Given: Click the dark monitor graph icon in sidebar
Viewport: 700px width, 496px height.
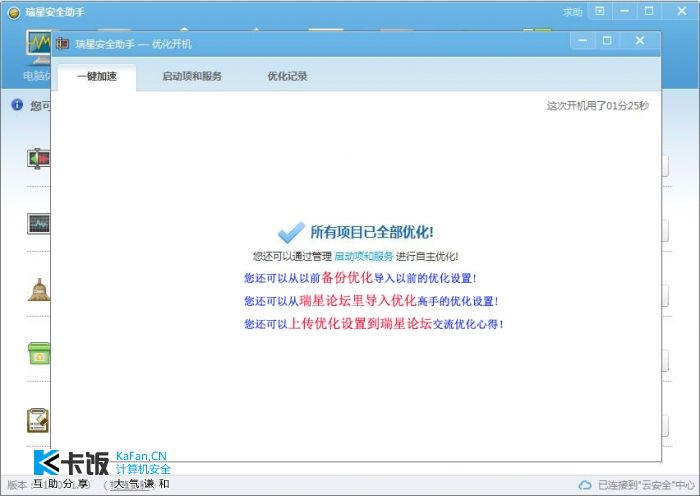Looking at the screenshot, I should (38, 224).
